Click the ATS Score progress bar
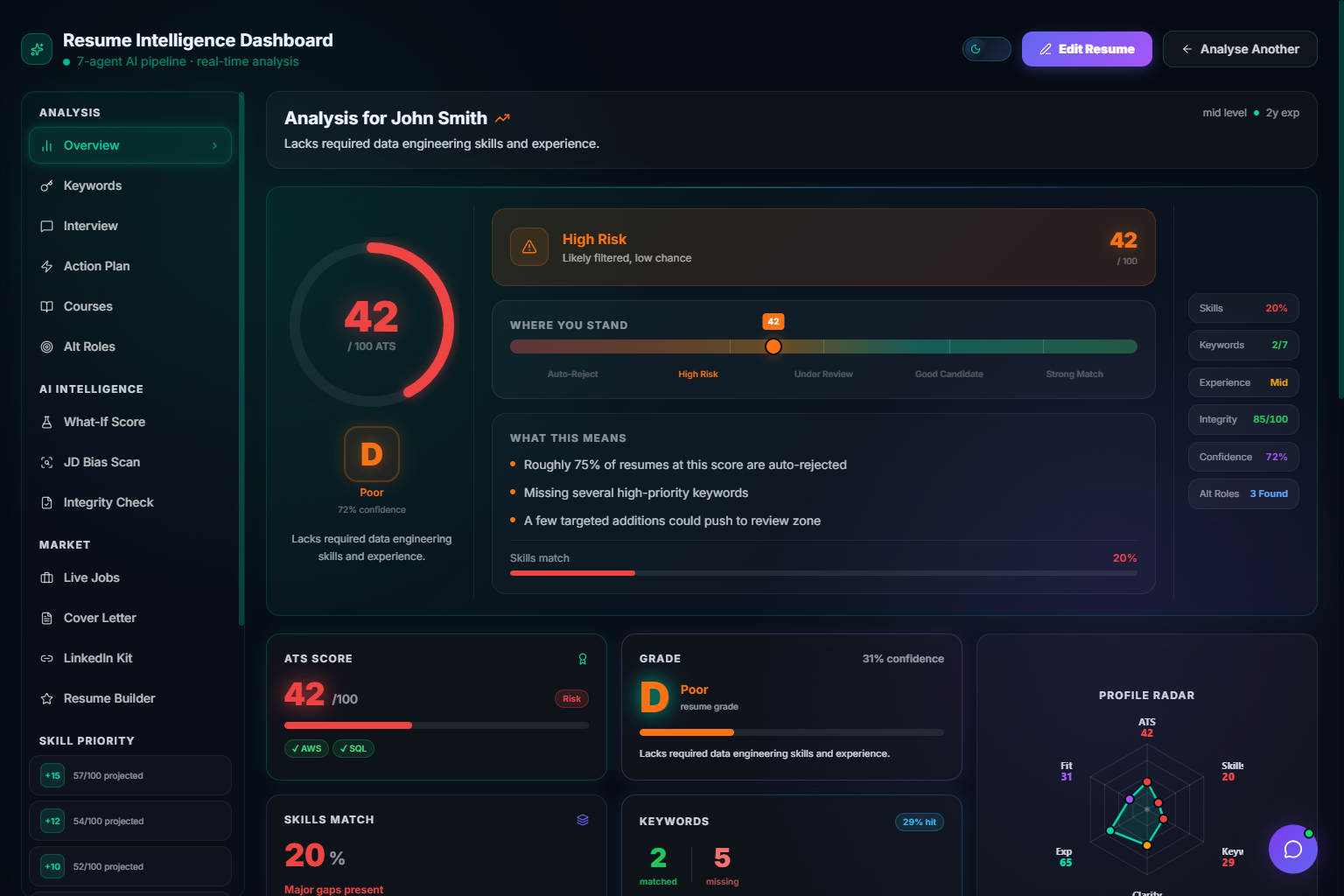Screen dimensions: 1344x896 [437, 725]
